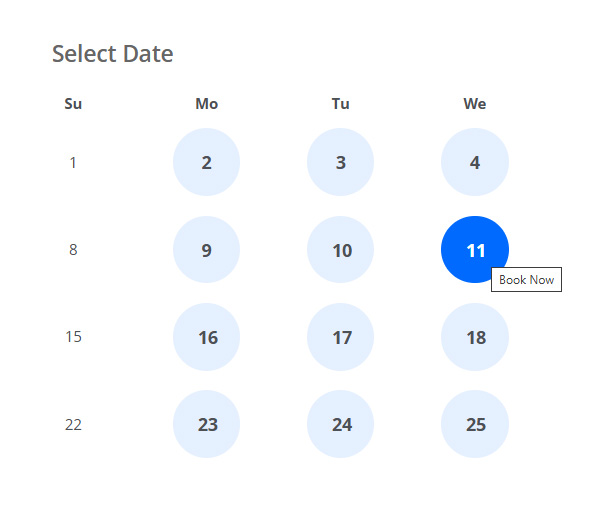This screenshot has height=509, width=600.
Task: Click Sunday date 1
Action: (73, 162)
